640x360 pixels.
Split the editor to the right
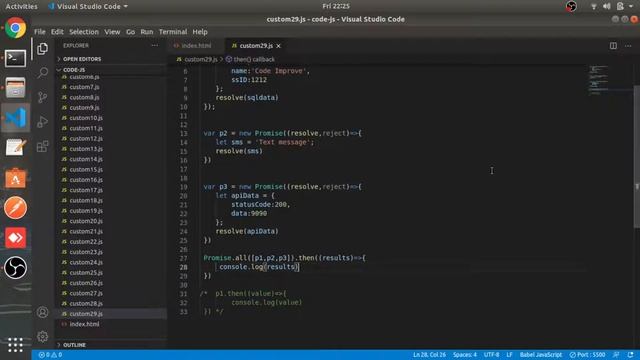click(613, 46)
